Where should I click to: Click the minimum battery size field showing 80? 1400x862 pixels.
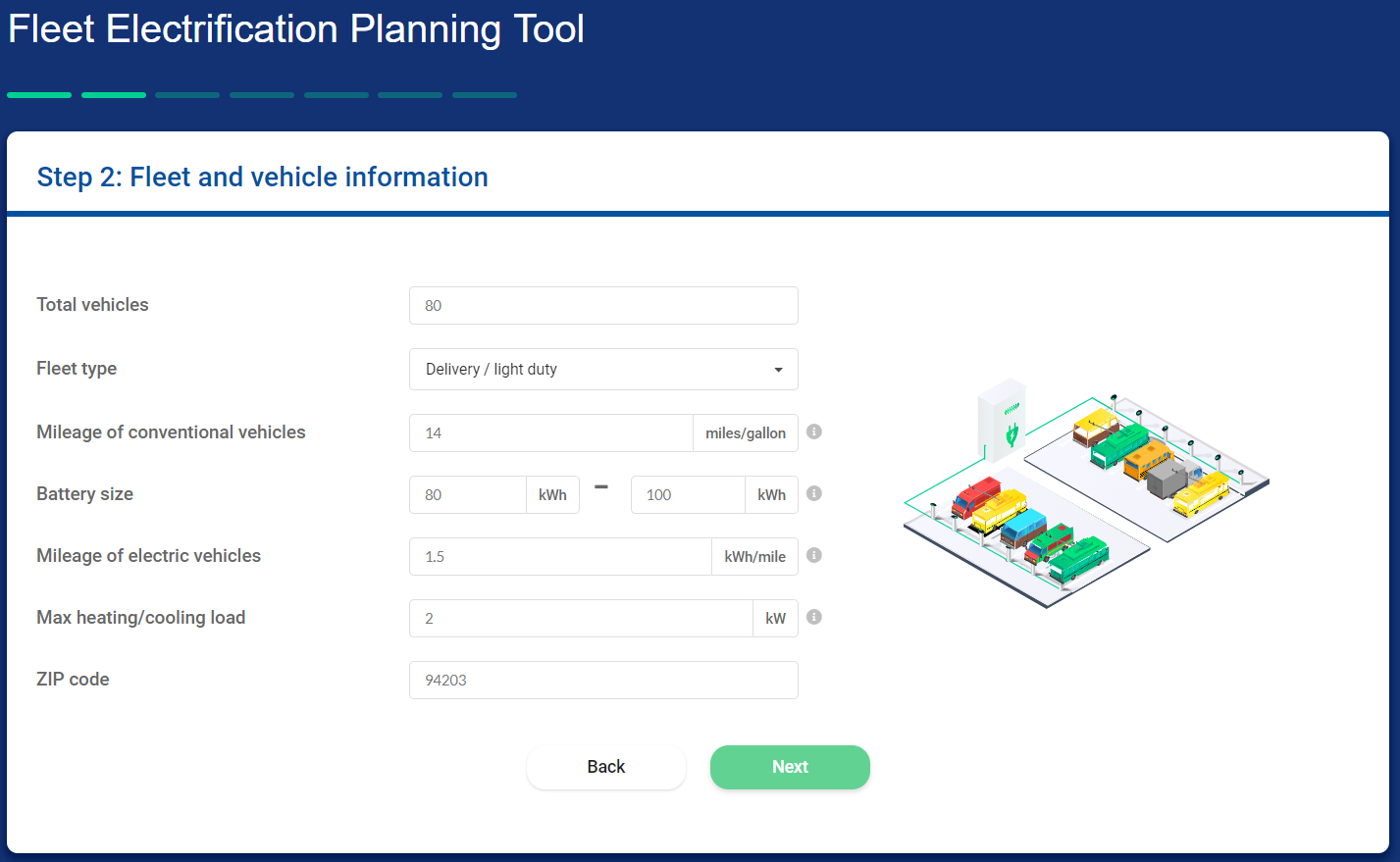[468, 494]
